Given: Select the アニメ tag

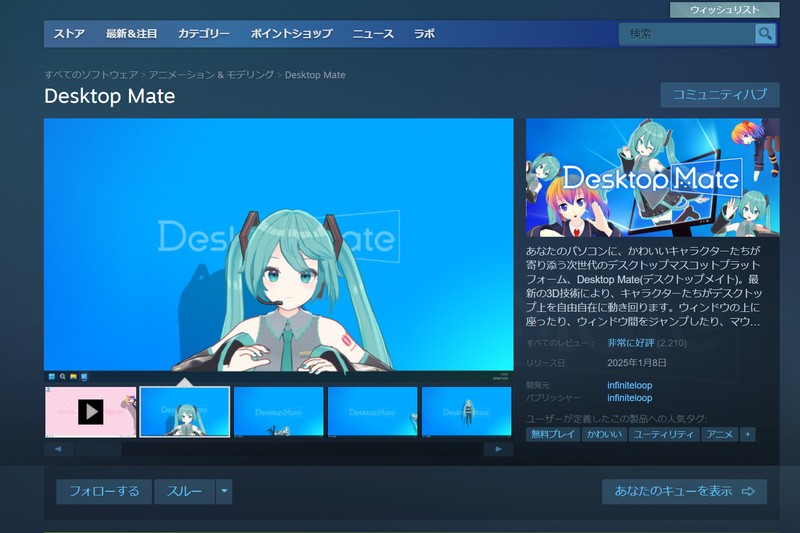Looking at the screenshot, I should [719, 435].
